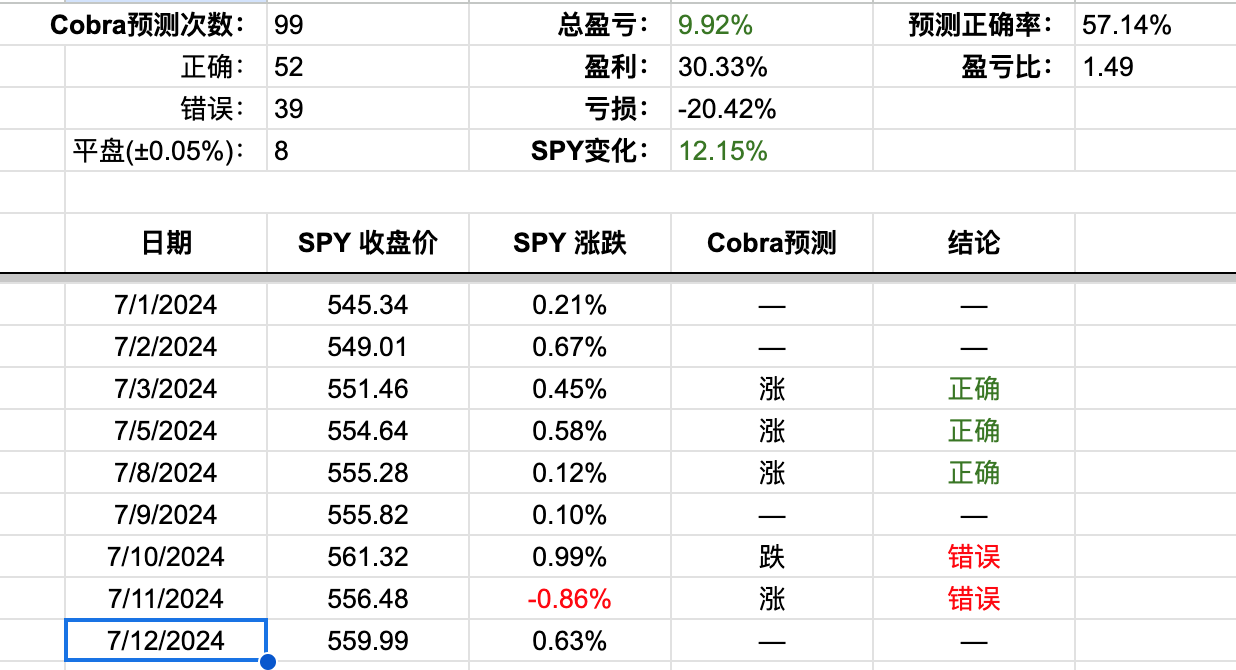This screenshot has height=670, width=1236.
Task: Select the SPY 收盘价 header cell
Action: pos(368,242)
